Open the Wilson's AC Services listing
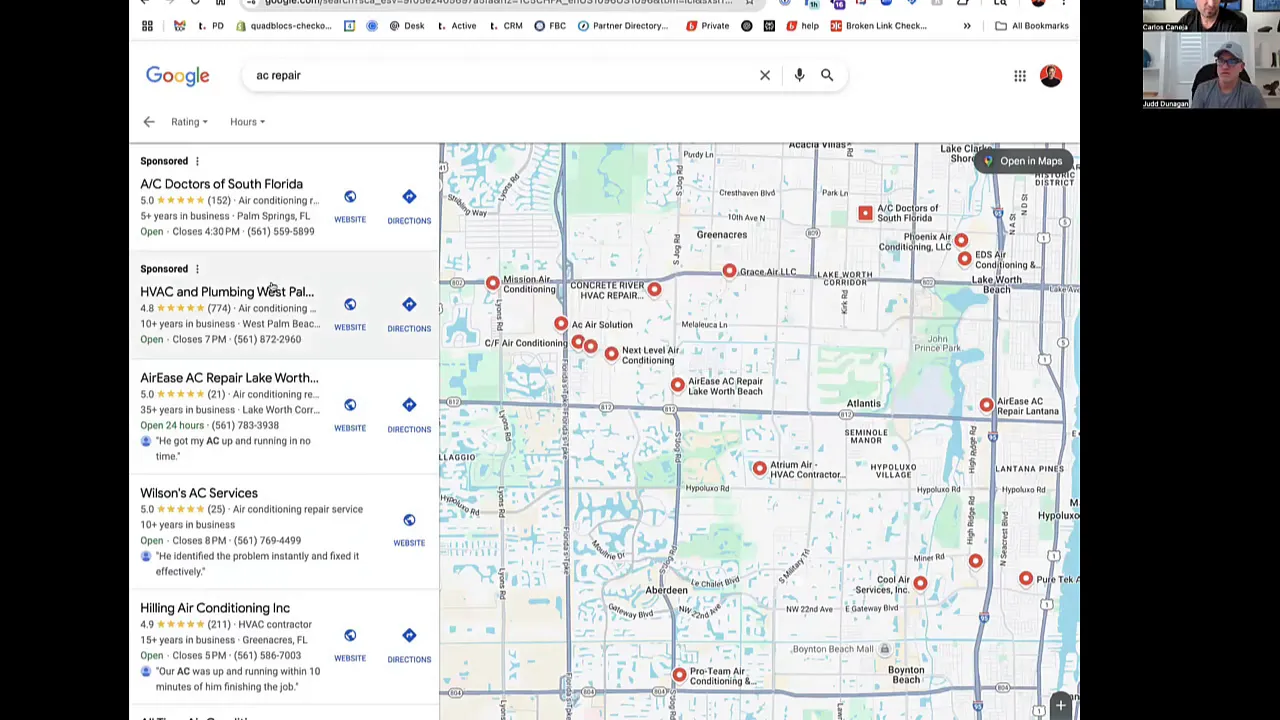 coord(199,493)
